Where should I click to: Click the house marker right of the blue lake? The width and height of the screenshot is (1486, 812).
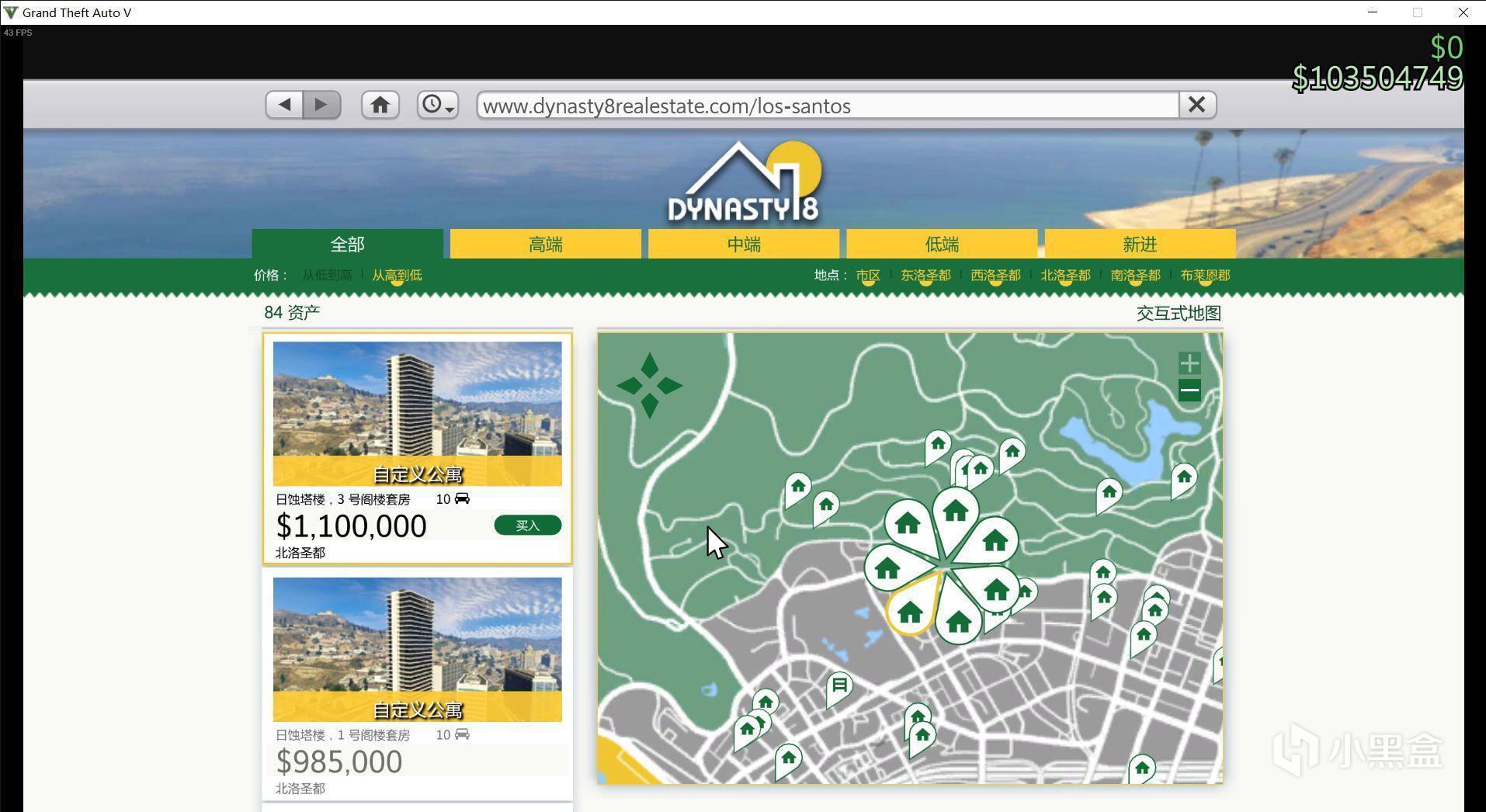1183,480
